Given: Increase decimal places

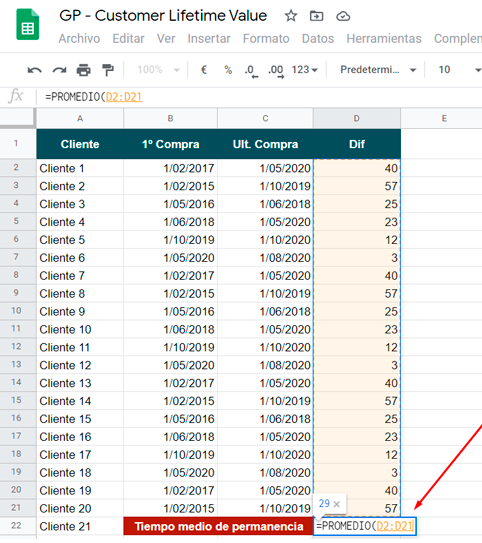Looking at the screenshot, I should [276, 71].
